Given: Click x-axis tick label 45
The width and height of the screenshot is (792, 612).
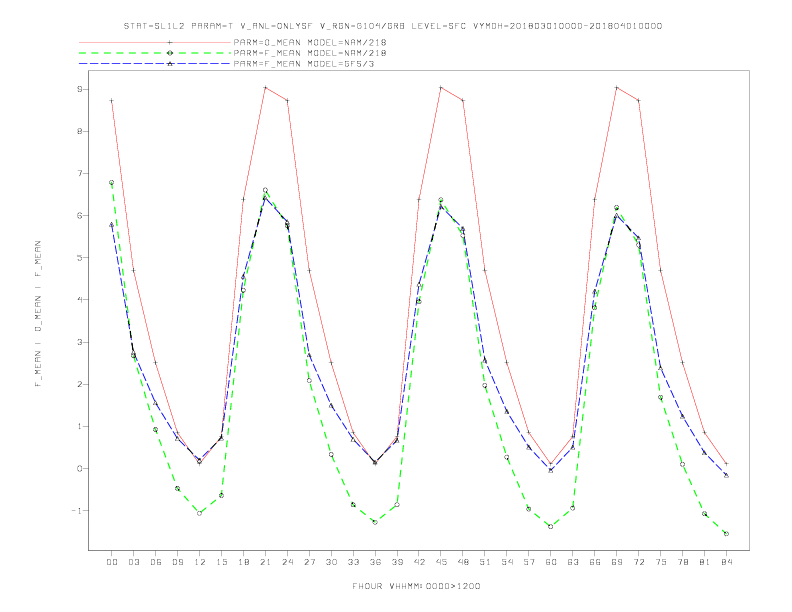Looking at the screenshot, I should 441,562.
